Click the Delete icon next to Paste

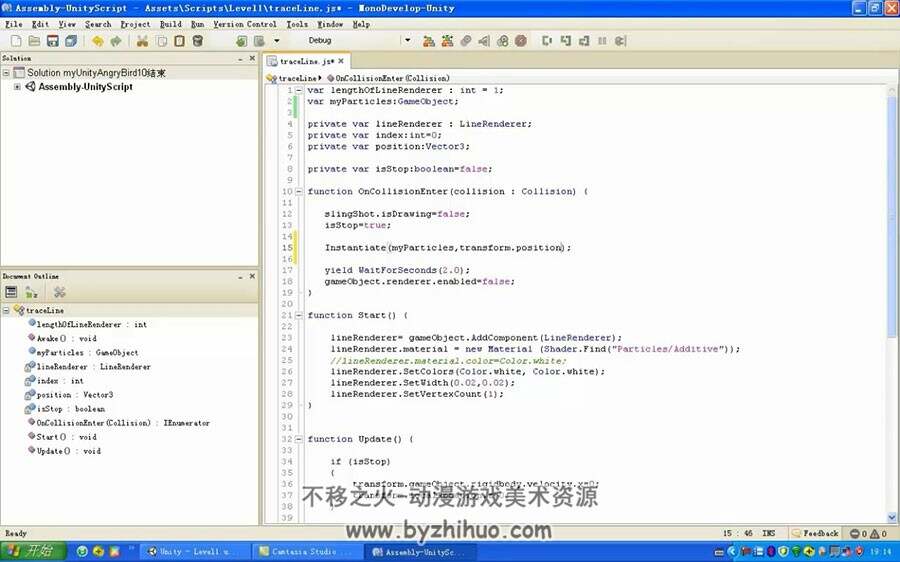197,41
